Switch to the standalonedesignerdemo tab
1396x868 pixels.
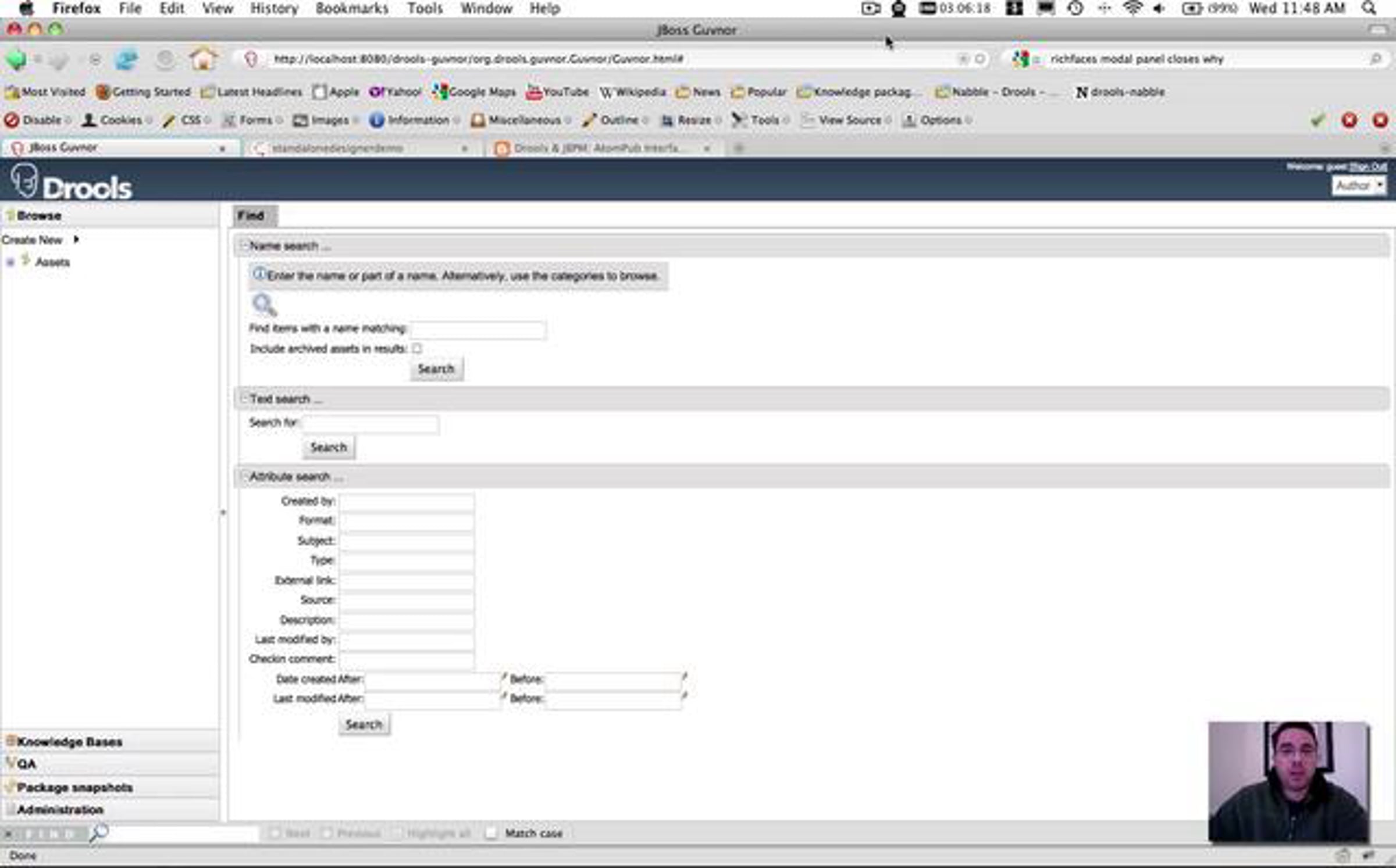tap(361, 148)
